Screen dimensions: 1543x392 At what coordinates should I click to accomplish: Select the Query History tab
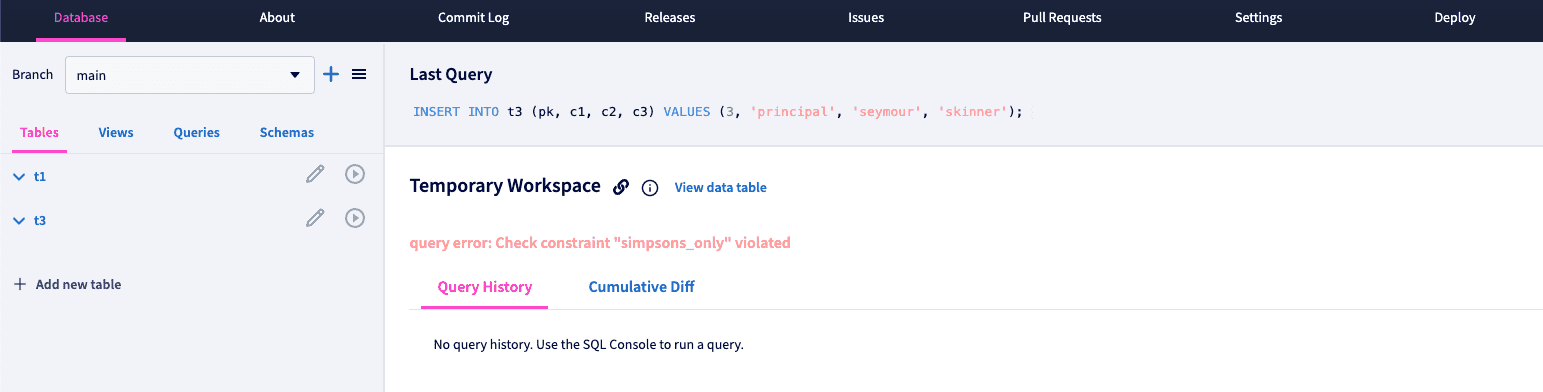485,287
